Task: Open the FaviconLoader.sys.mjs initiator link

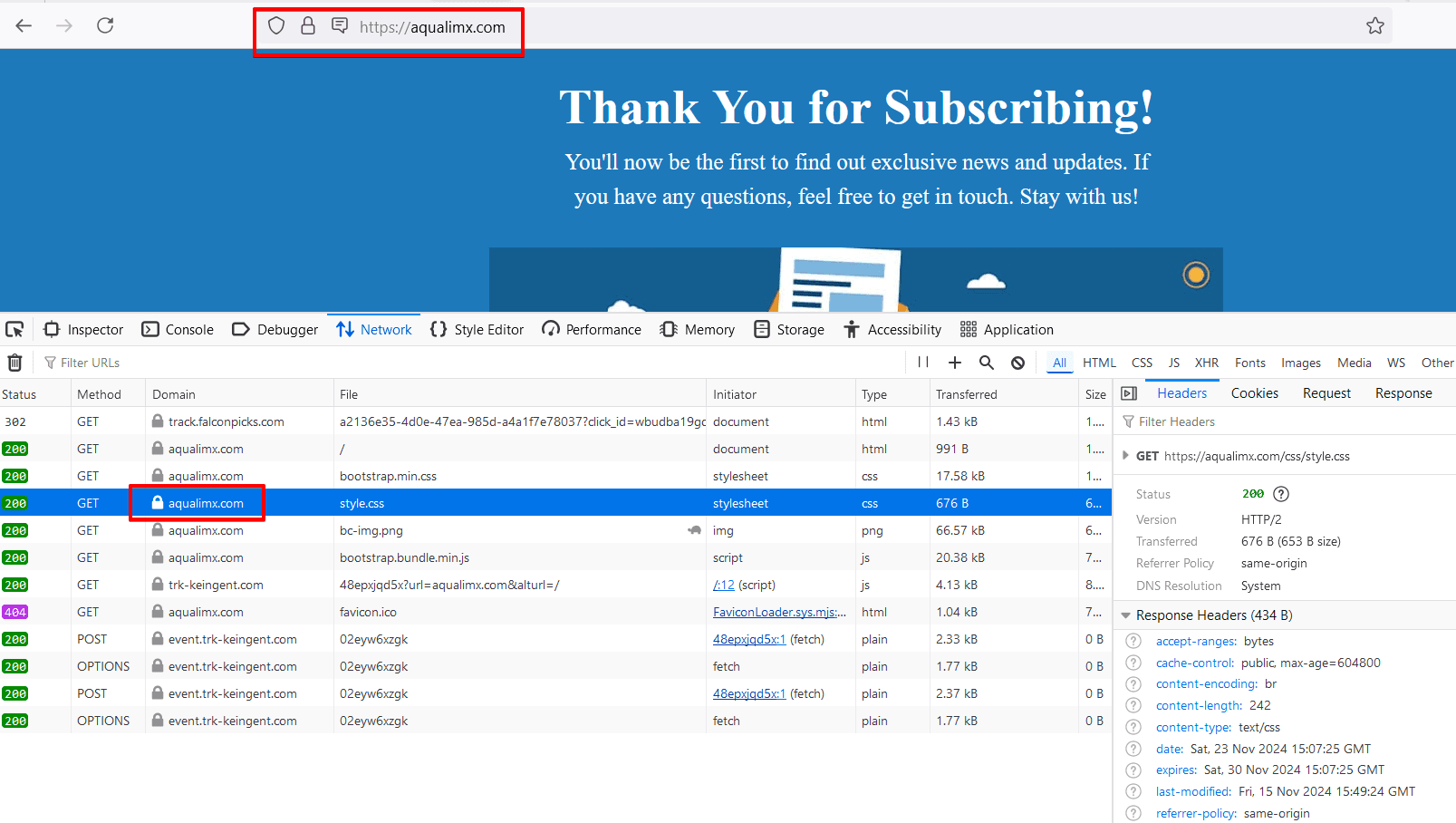Action: [x=779, y=612]
